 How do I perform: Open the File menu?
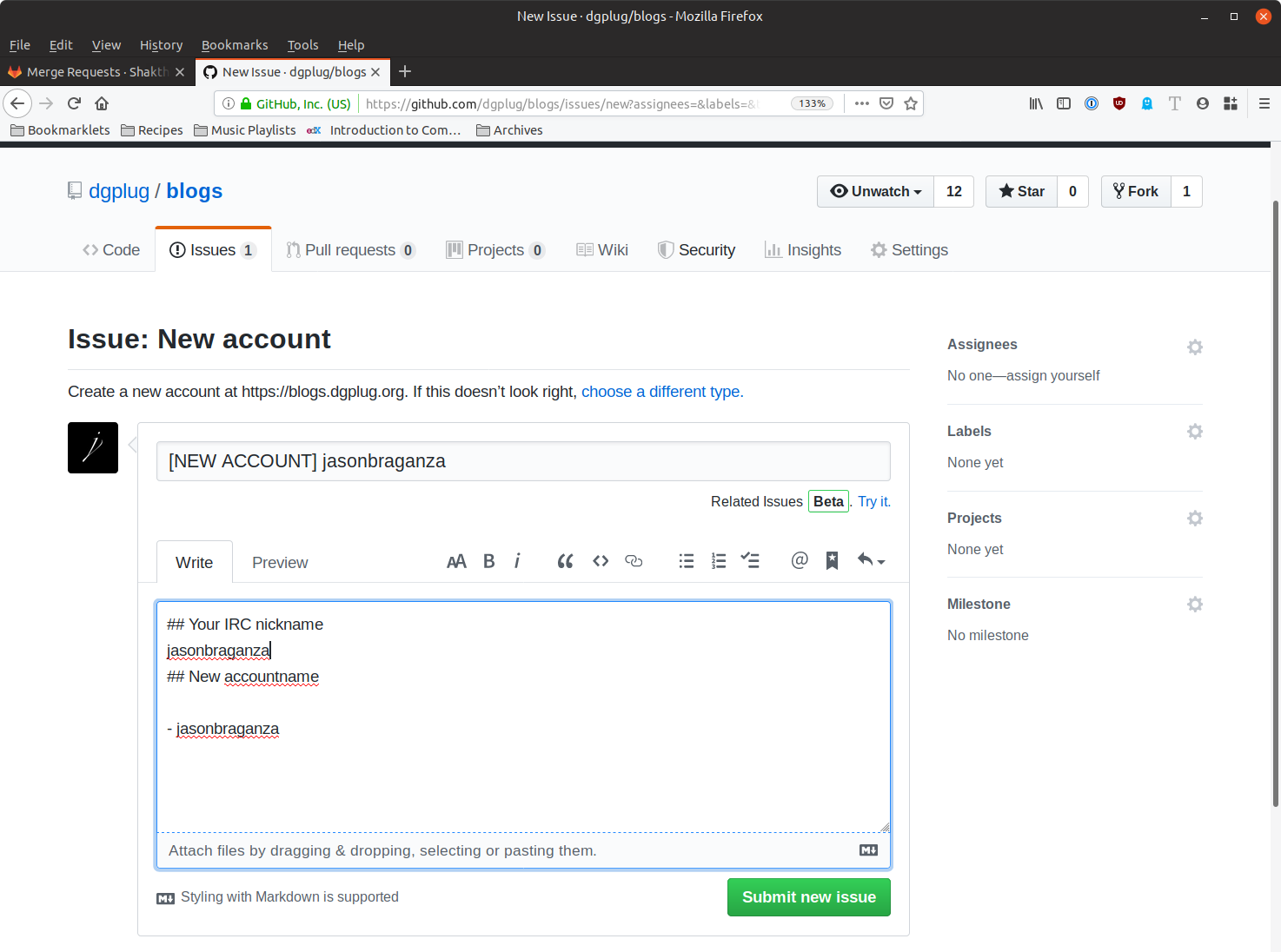(20, 45)
